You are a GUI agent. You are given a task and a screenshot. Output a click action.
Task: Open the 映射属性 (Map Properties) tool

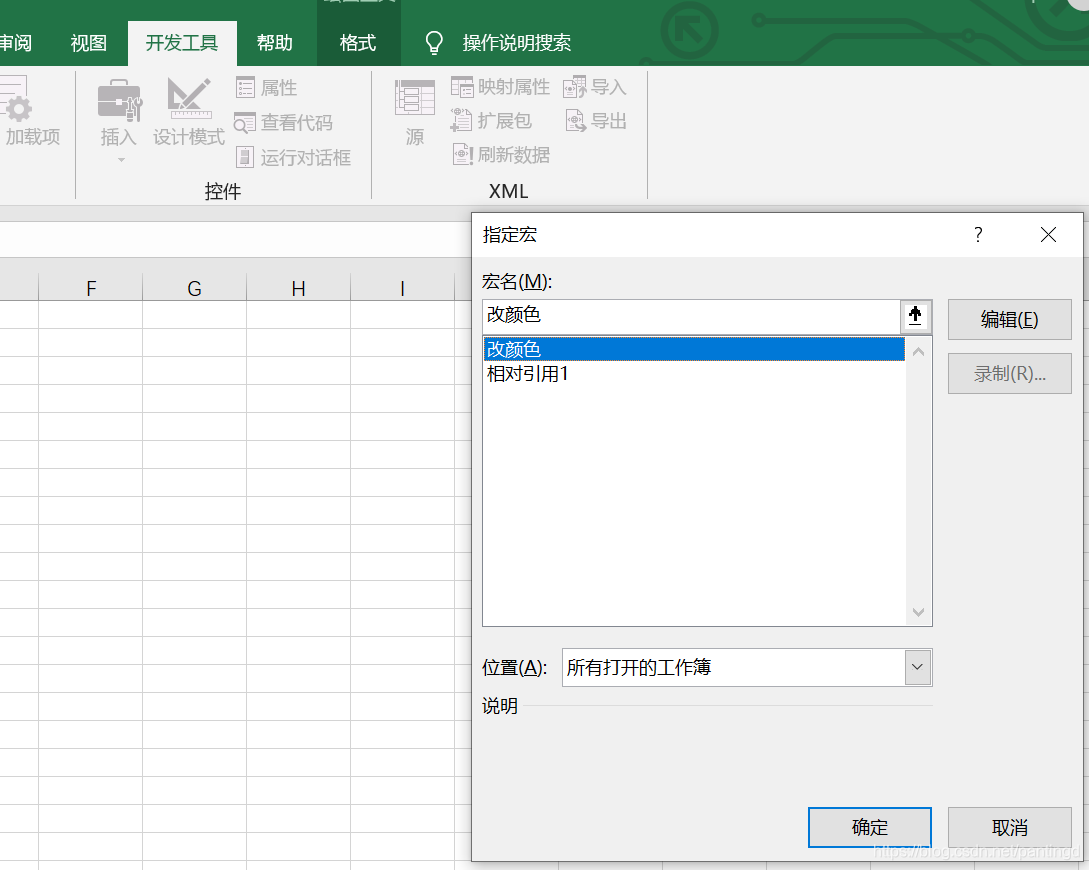pyautogui.click(x=500, y=87)
